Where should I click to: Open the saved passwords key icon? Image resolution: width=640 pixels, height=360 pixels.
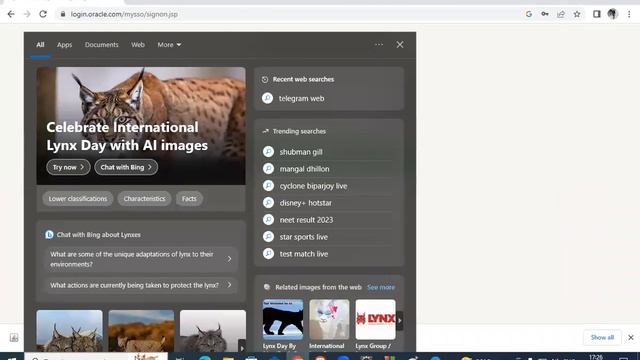(545, 14)
